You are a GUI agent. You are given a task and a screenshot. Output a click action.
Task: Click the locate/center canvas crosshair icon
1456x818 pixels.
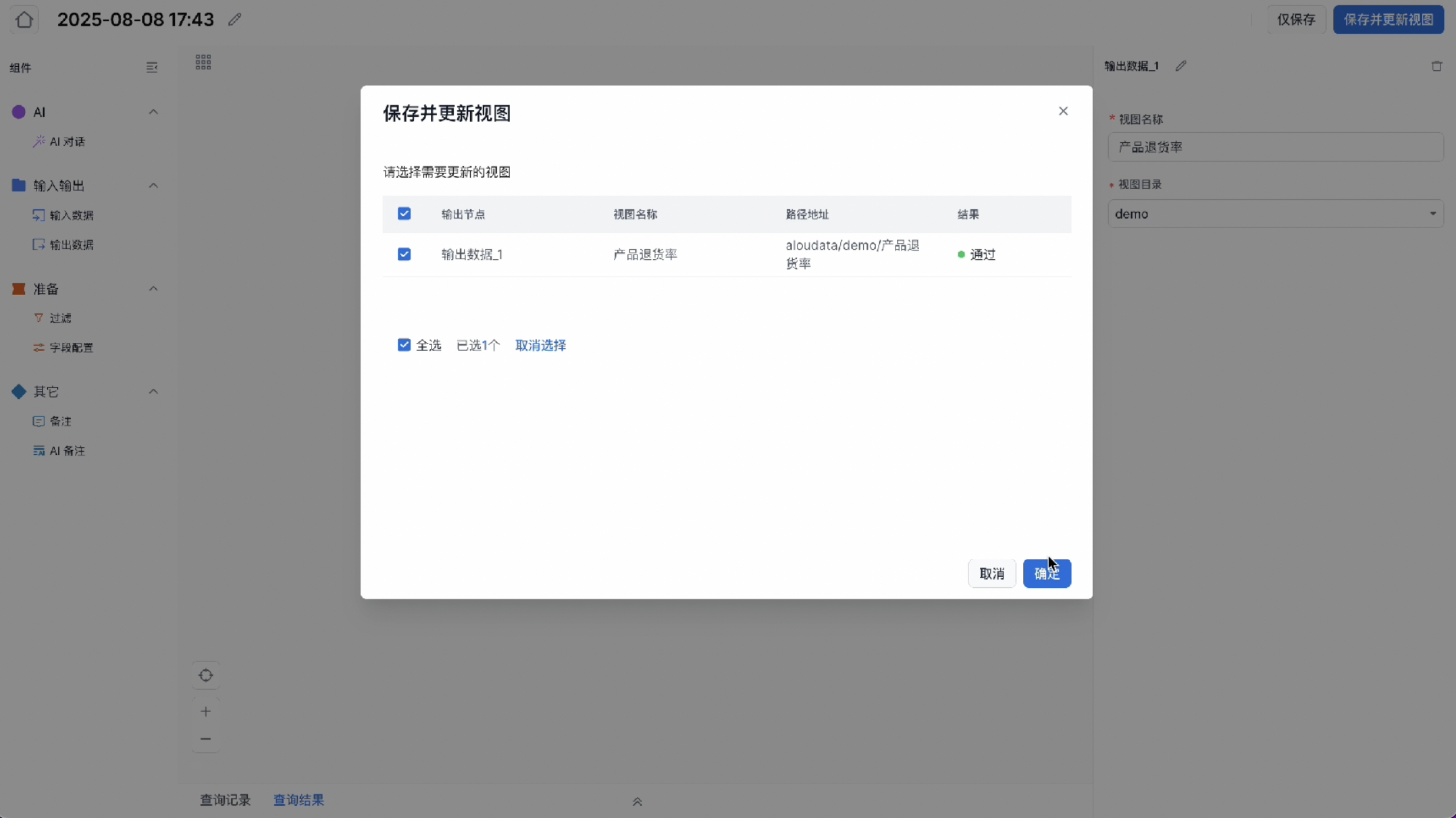coord(206,676)
